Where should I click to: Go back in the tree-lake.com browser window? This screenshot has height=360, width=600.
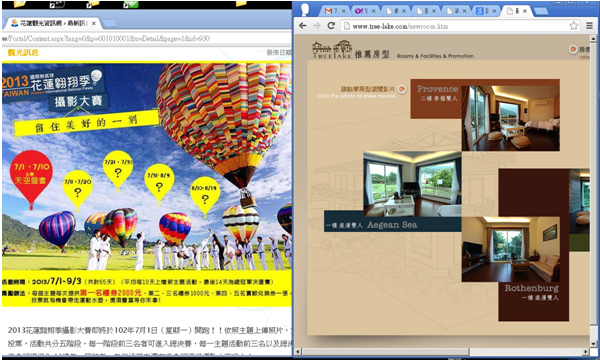click(x=303, y=26)
